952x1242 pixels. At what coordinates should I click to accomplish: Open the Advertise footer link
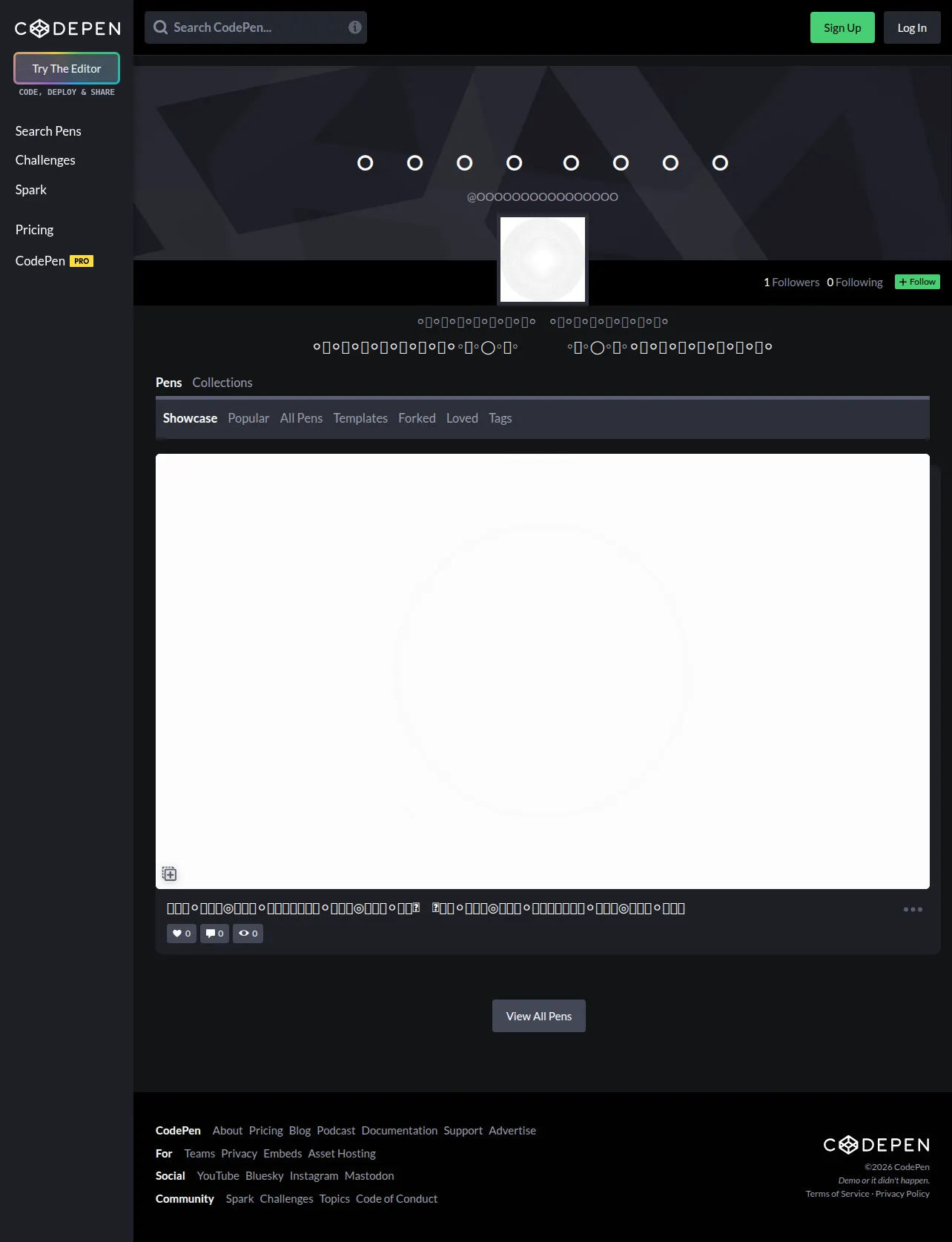click(x=512, y=1131)
